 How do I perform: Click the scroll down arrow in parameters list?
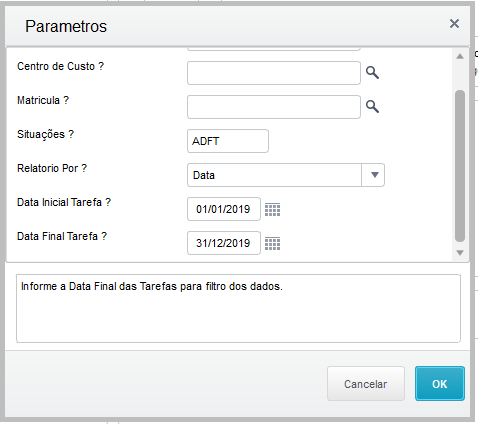pyautogui.click(x=460, y=253)
